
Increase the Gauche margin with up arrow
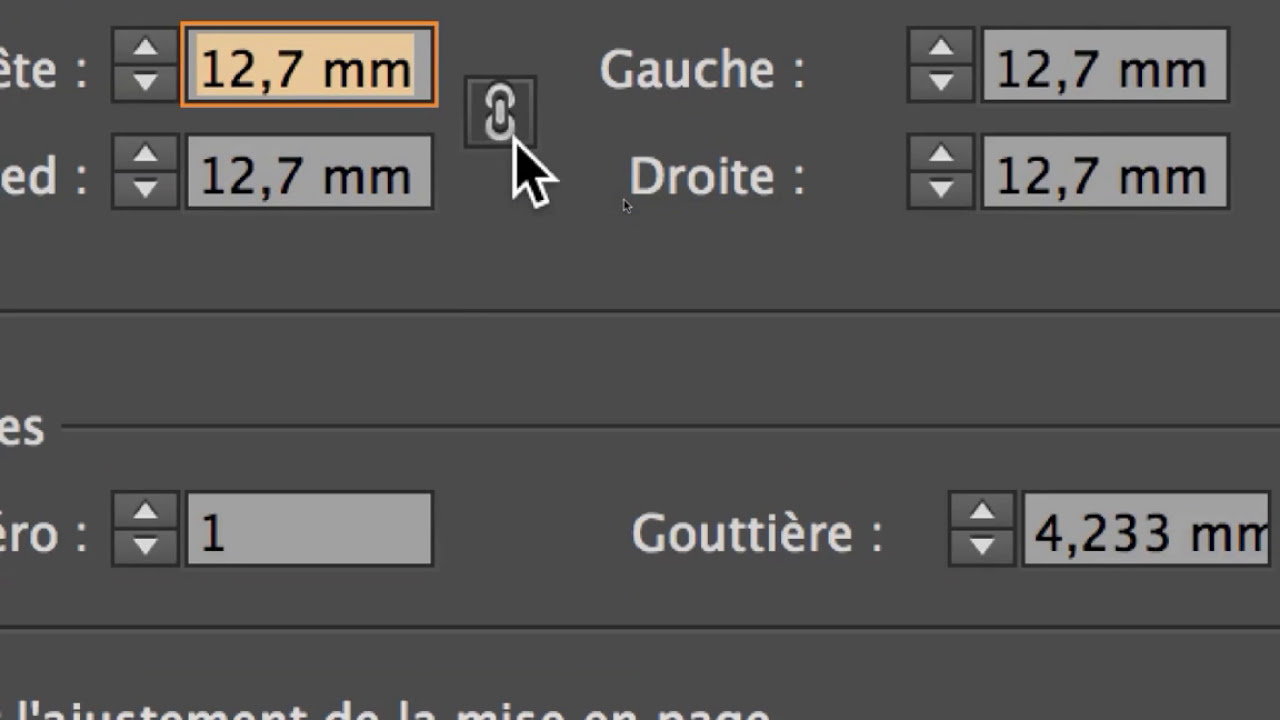940,48
